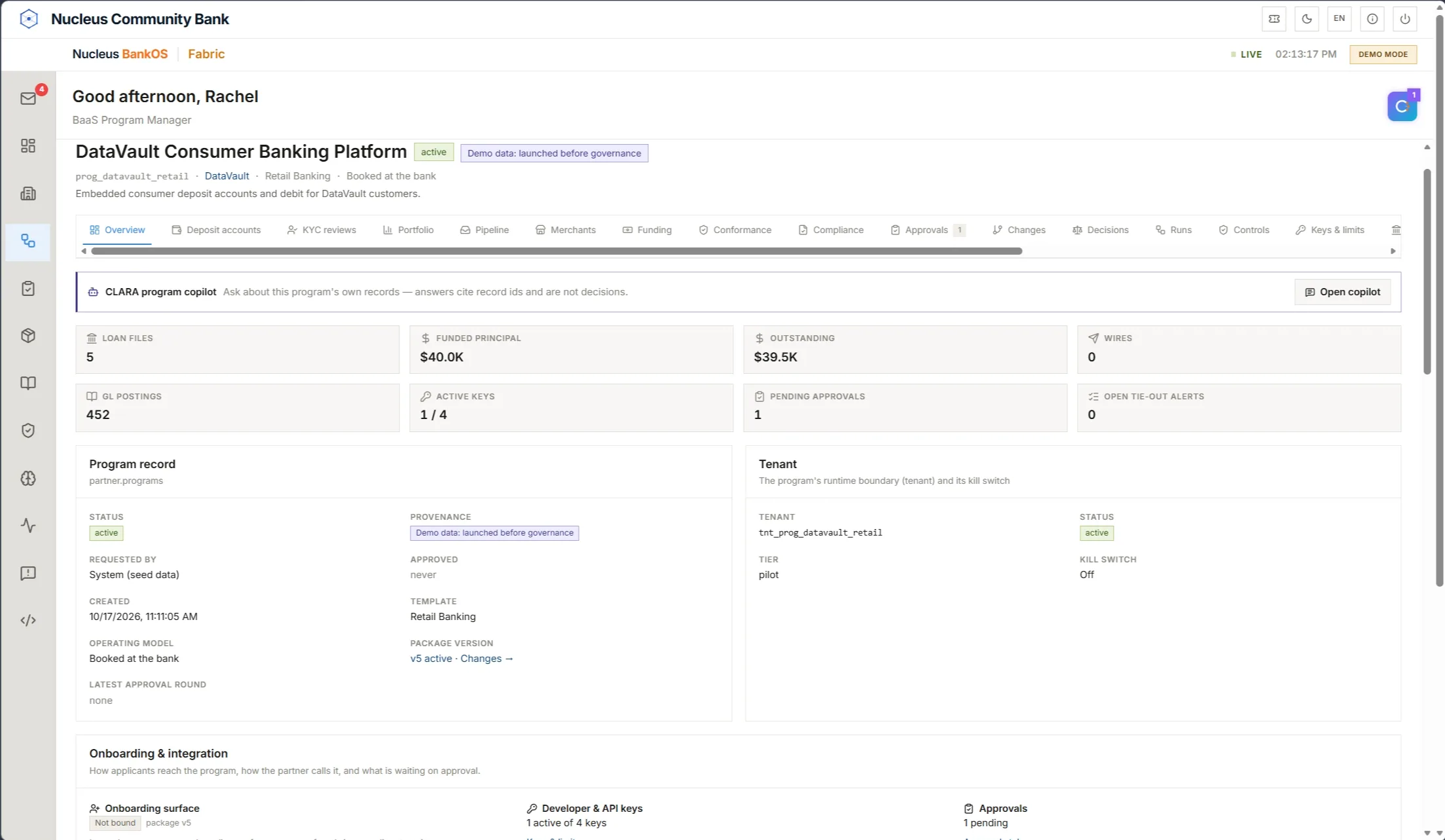Go to the Keys & limits tab
1445x840 pixels.
pyautogui.click(x=1330, y=230)
